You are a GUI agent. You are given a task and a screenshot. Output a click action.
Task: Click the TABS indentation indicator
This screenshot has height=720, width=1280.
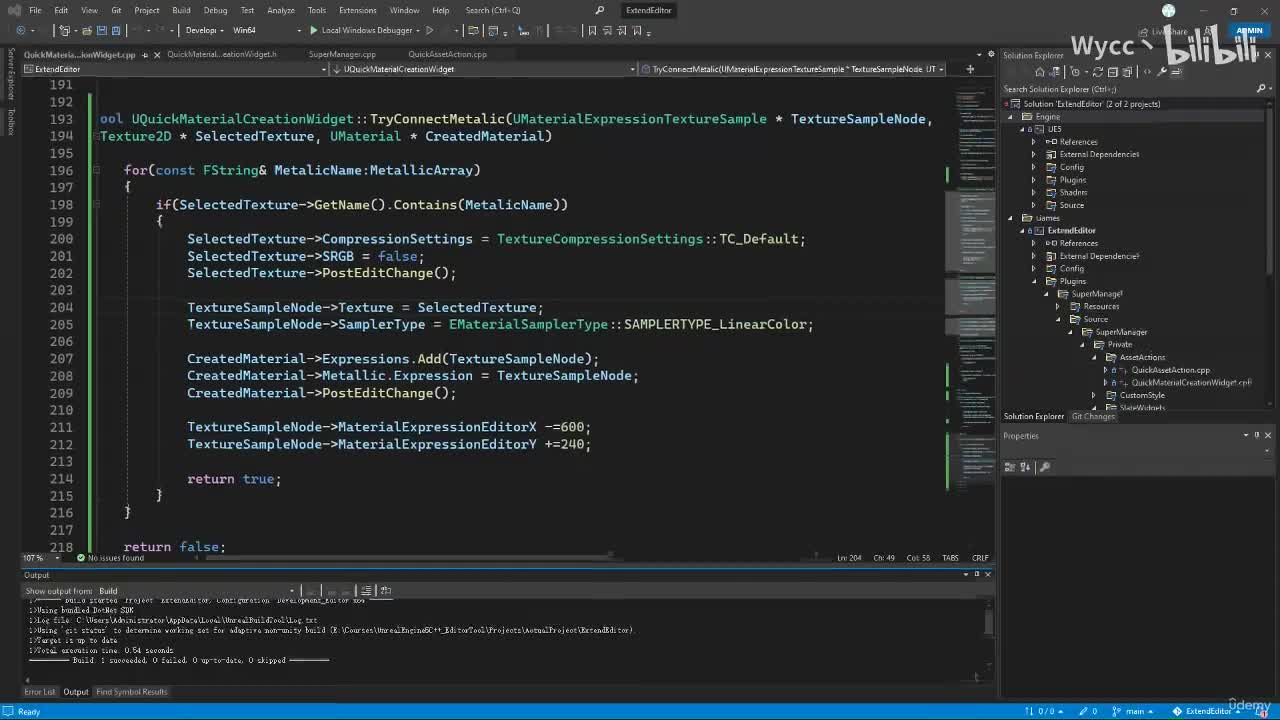[x=950, y=558]
